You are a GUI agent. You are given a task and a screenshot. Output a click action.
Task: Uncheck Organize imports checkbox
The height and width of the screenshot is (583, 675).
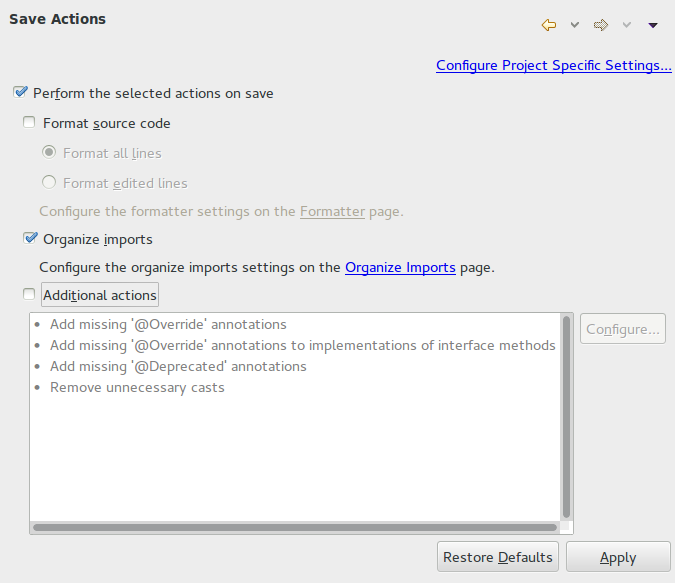(x=30, y=239)
